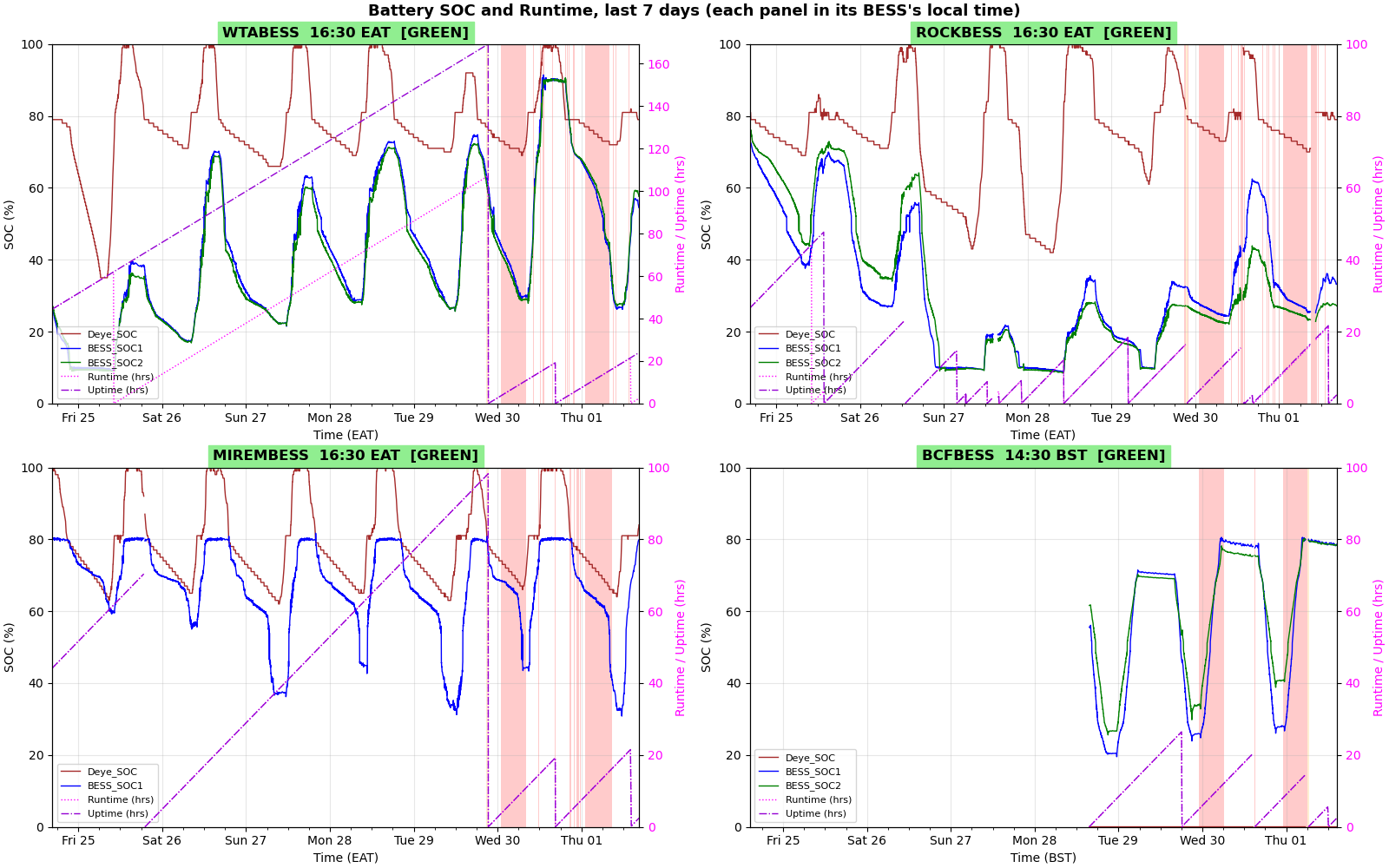
Task: Click Deye_SOC in the ROCKBESS legend
Action: point(810,334)
